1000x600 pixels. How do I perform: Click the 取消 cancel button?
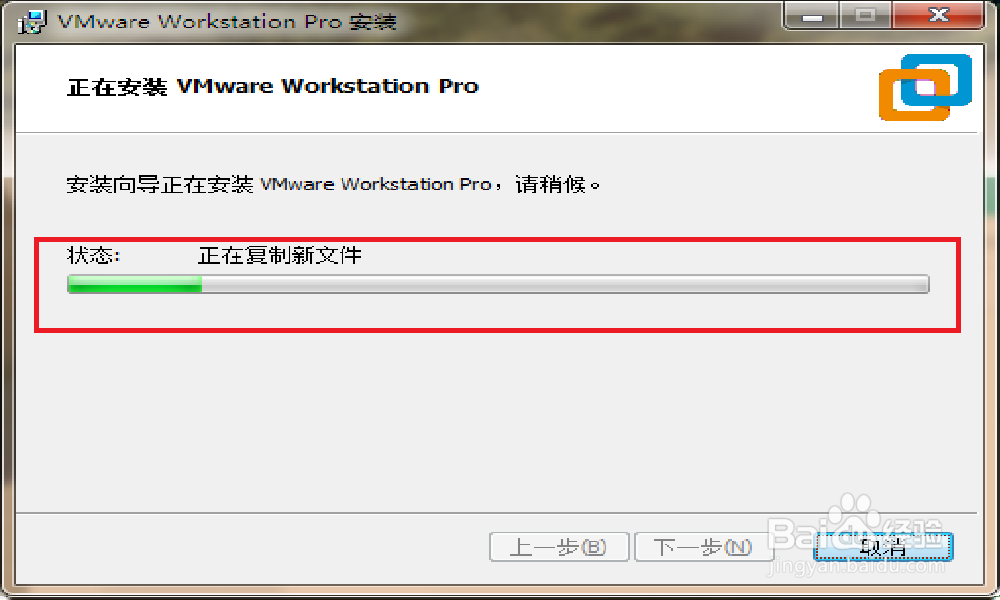point(883,547)
